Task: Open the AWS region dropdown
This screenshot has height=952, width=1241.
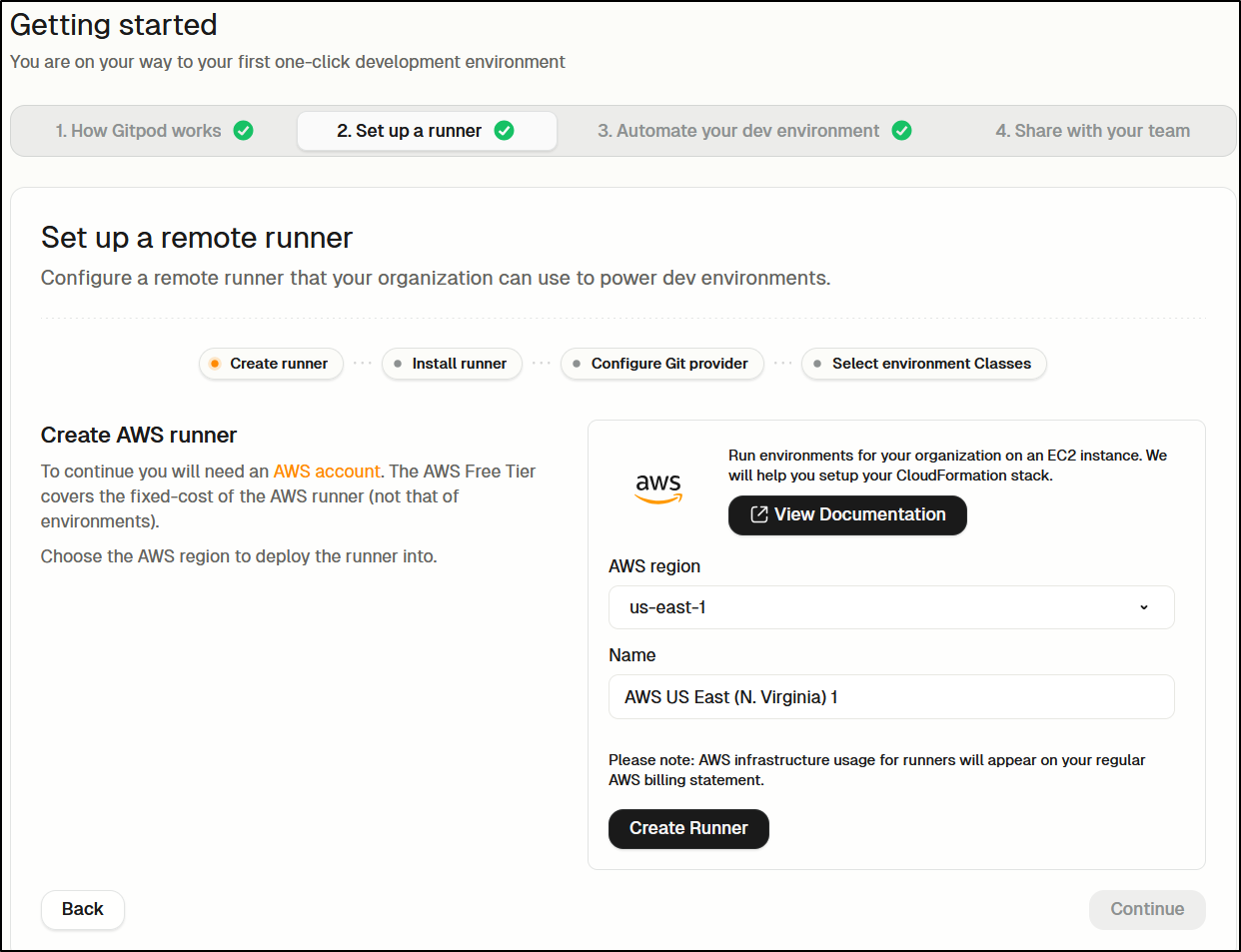Action: [x=890, y=607]
